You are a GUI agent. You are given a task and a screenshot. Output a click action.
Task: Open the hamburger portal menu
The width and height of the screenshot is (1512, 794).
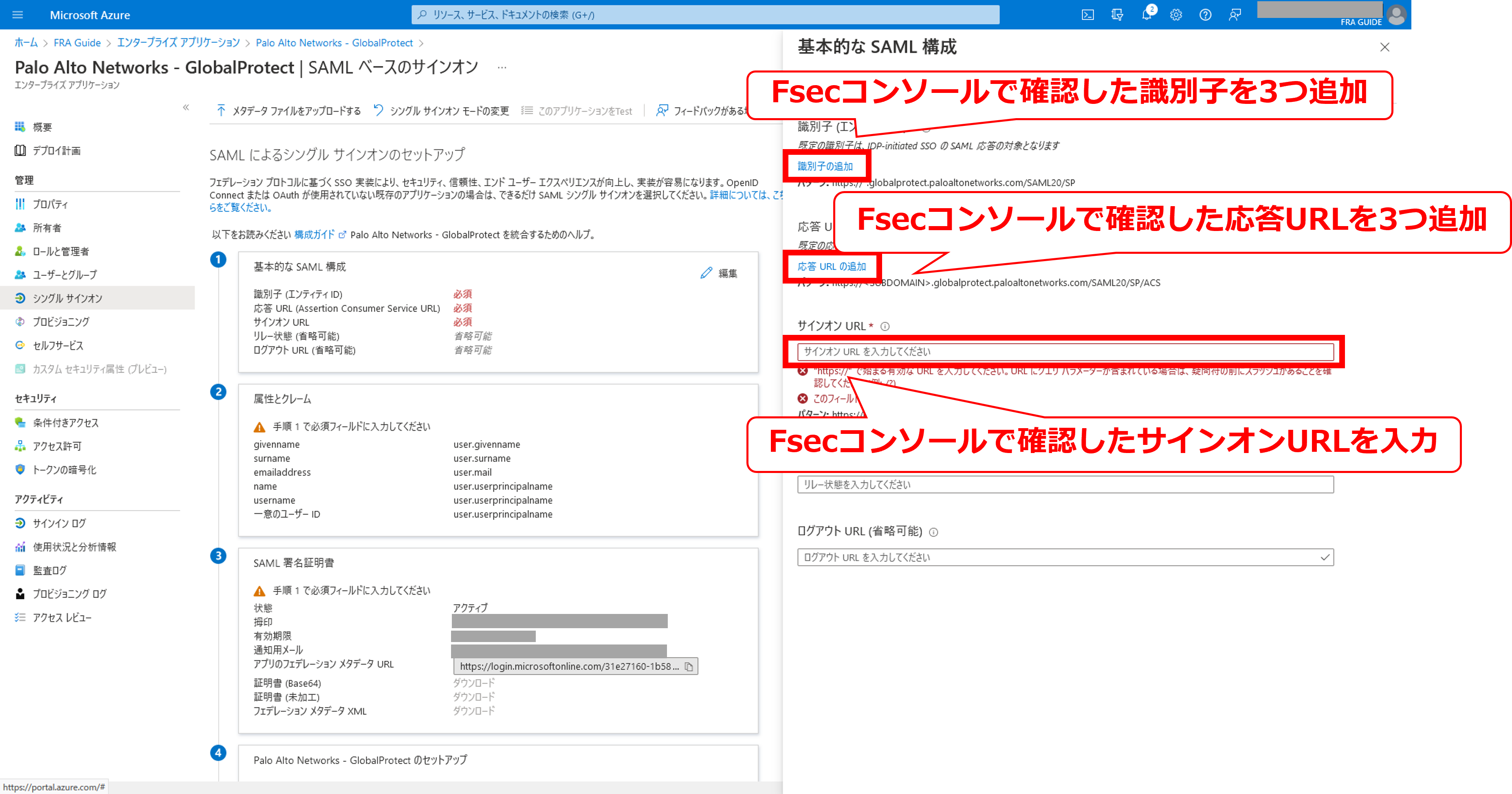tap(18, 15)
